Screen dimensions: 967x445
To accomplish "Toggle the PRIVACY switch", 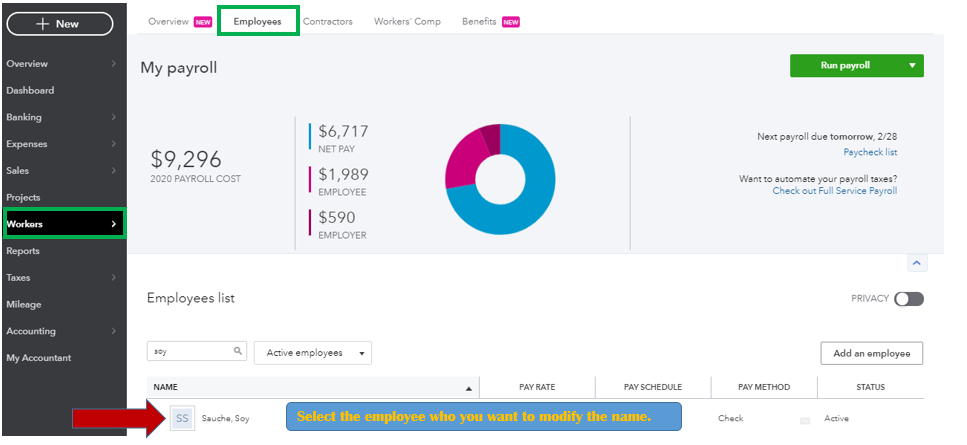I will tap(909, 299).
